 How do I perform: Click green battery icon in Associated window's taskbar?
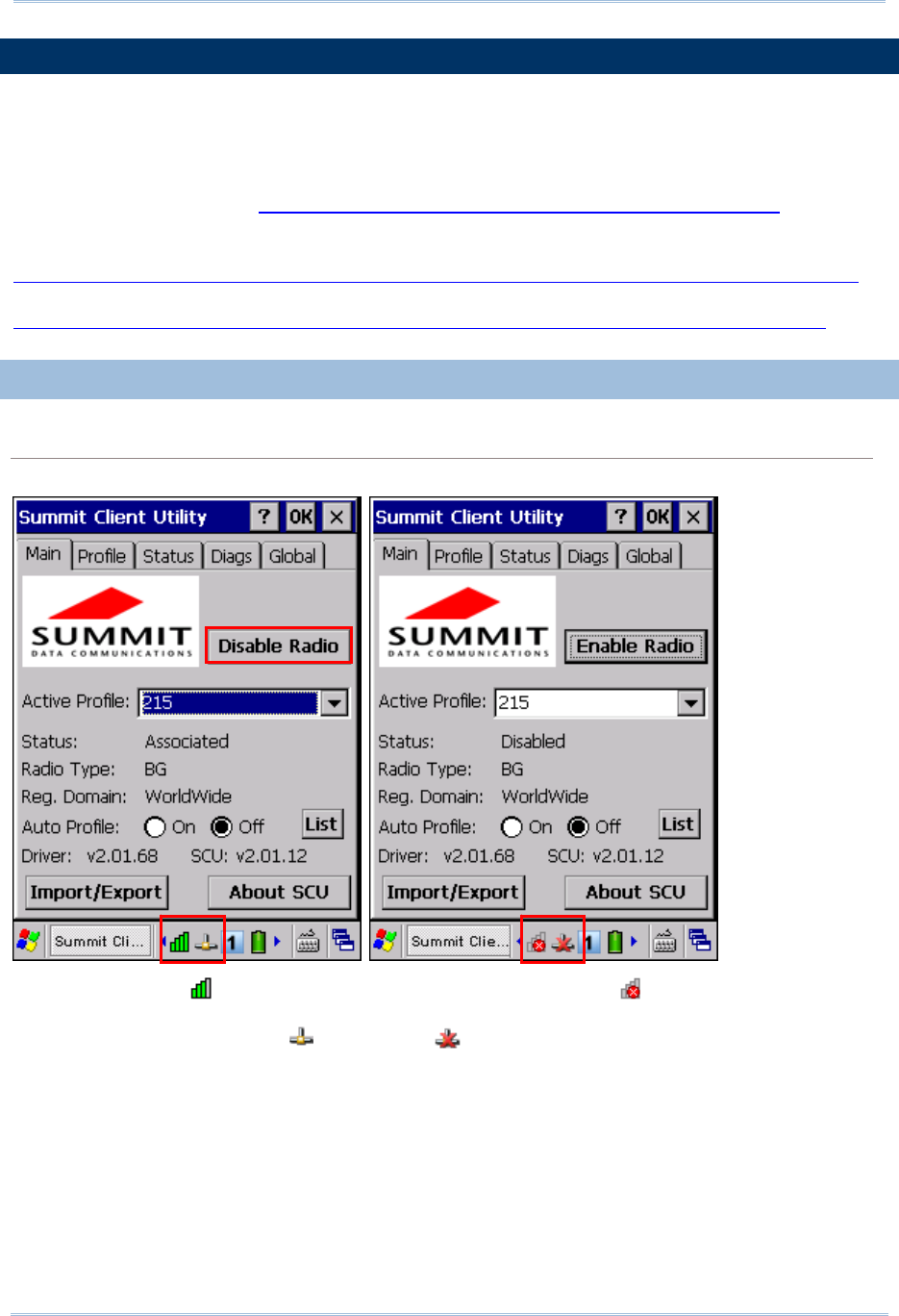coord(258,941)
